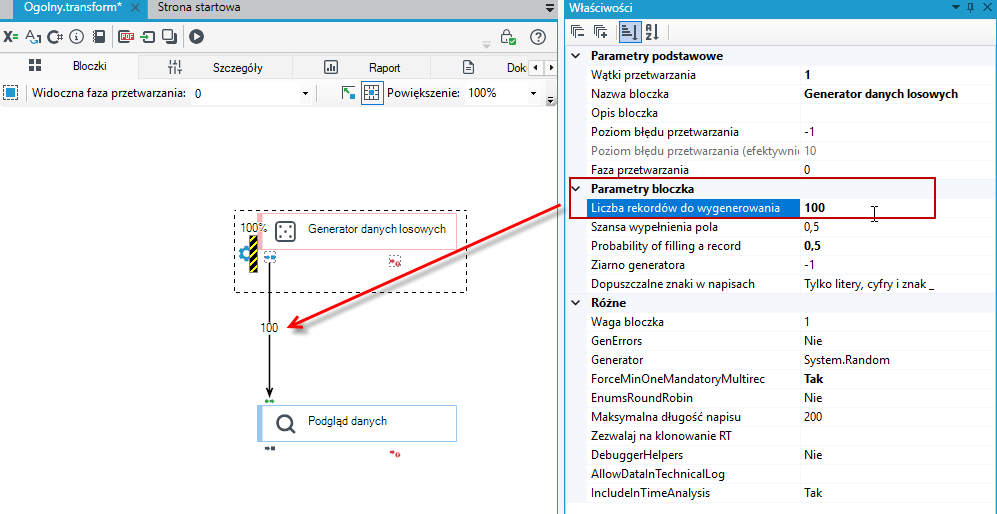The height and width of the screenshot is (514, 997).
Task: Open the C# code icon
Action: click(55, 37)
